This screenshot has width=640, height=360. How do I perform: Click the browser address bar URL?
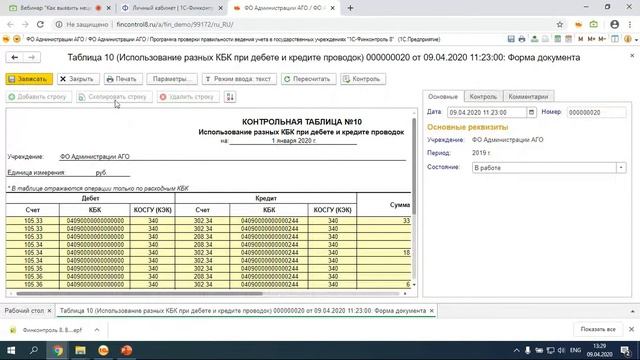click(175, 24)
